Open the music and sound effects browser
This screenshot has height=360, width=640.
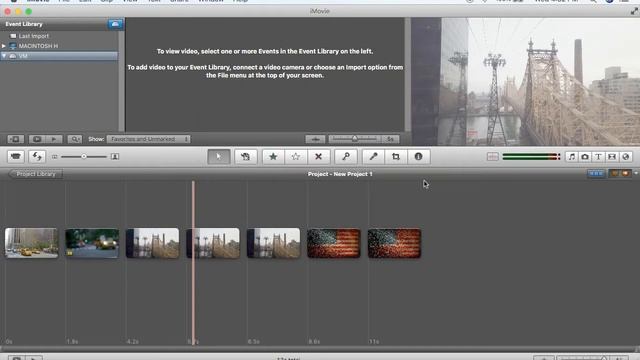point(571,157)
